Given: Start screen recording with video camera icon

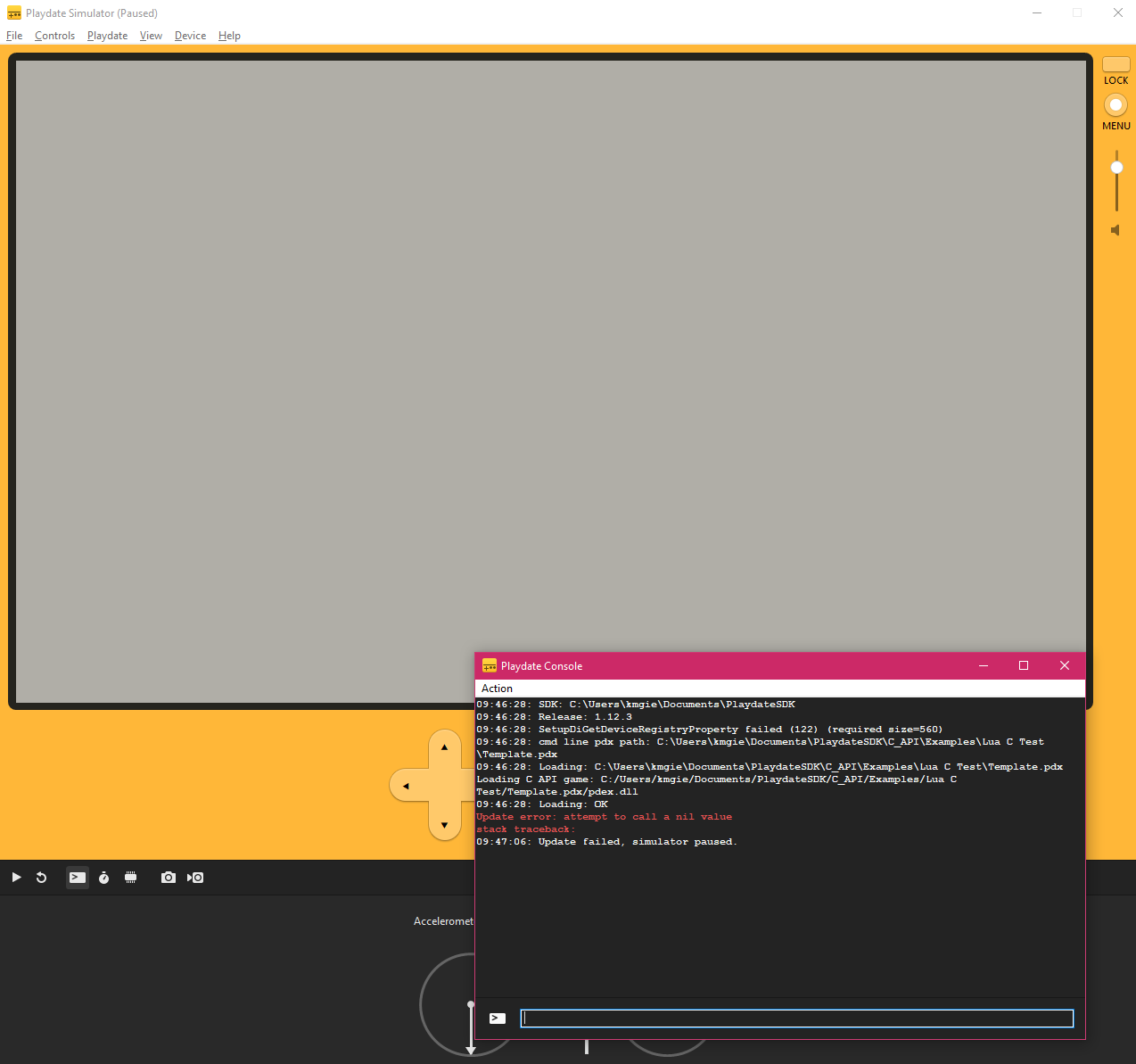Looking at the screenshot, I should tap(195, 878).
